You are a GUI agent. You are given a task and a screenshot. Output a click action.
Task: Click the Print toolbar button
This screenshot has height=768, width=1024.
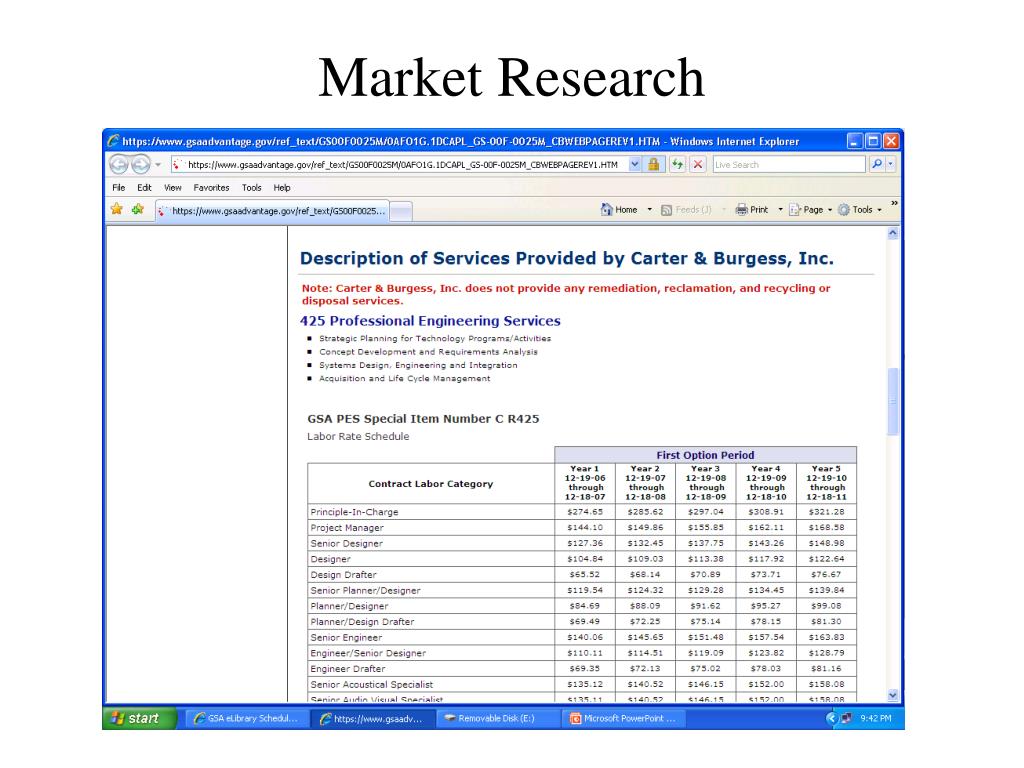pos(752,210)
